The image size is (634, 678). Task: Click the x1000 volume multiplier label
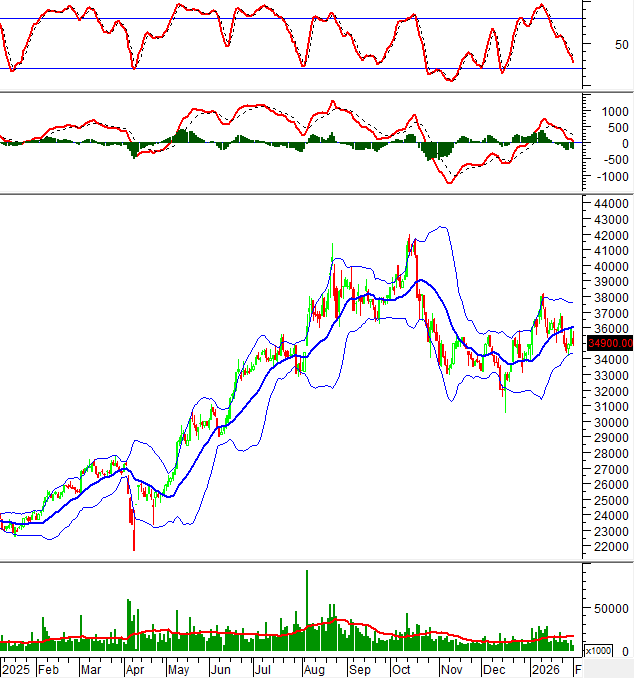597,651
